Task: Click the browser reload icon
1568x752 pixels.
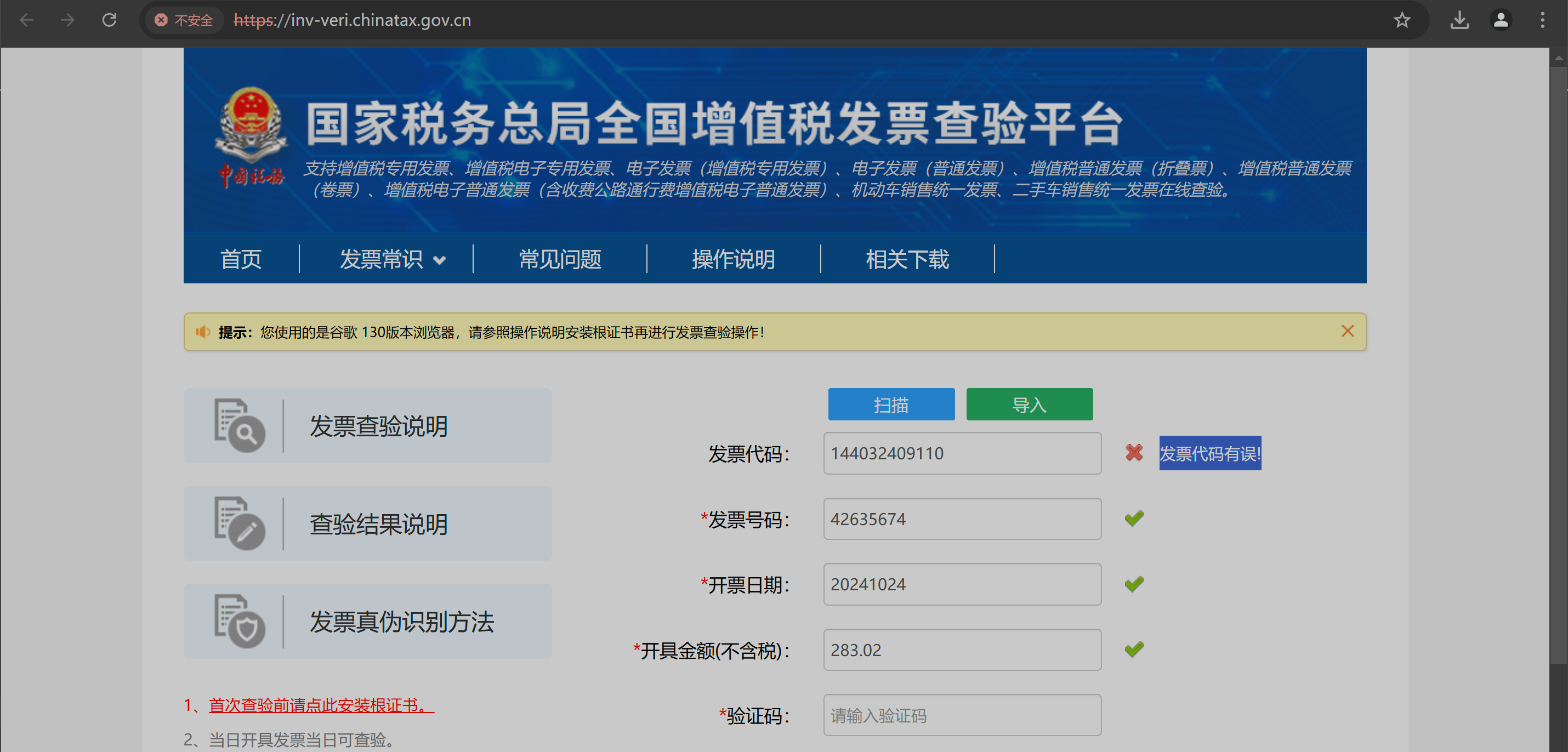Action: click(109, 20)
